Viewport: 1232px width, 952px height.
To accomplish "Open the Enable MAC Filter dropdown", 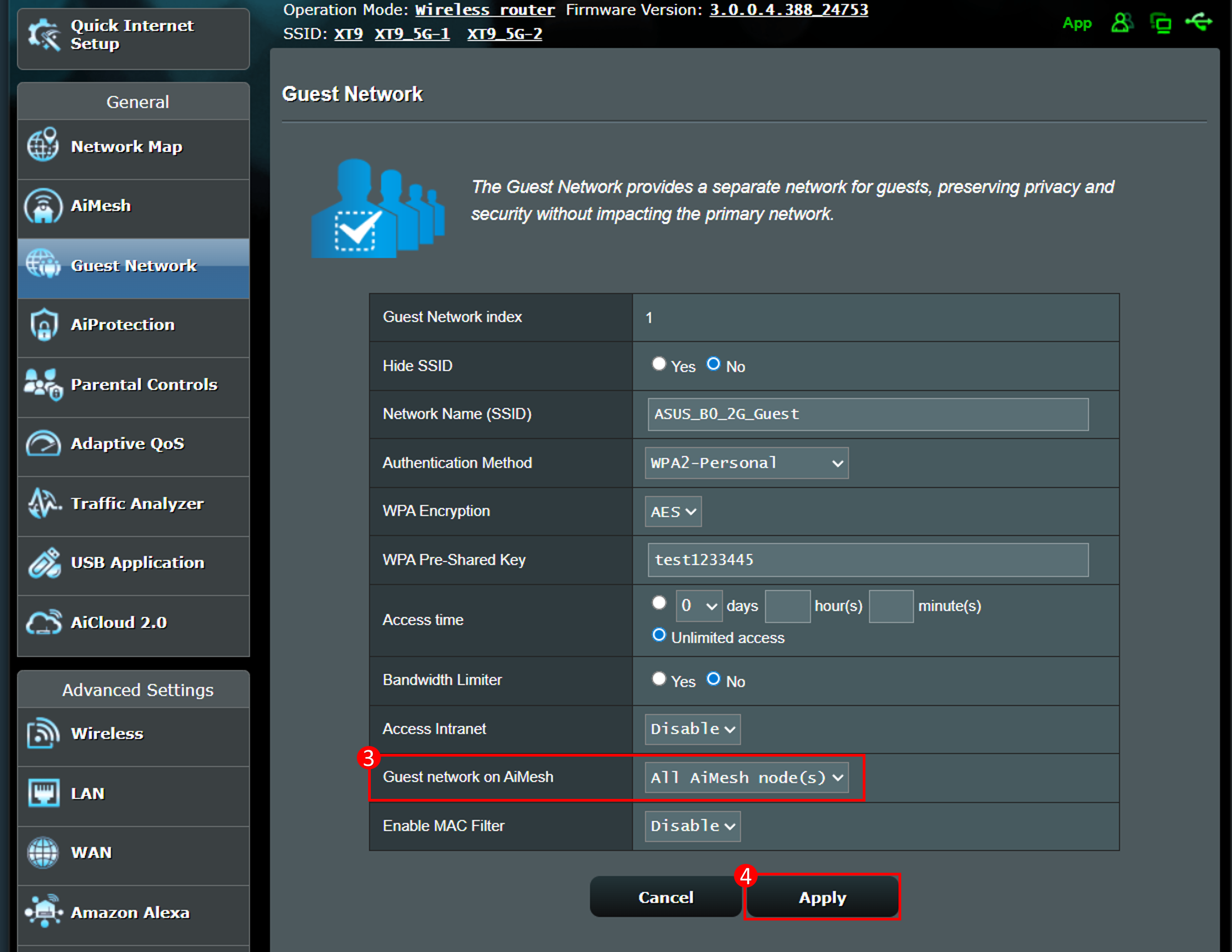I will (x=692, y=826).
